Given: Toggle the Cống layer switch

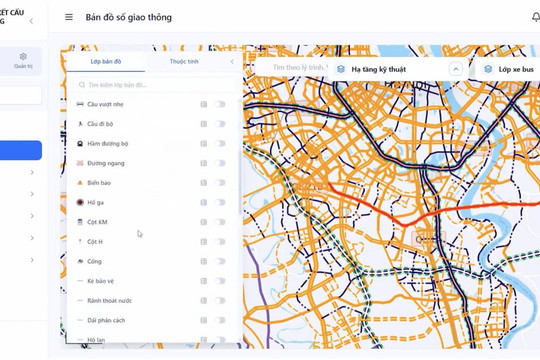Looking at the screenshot, I should (x=220, y=261).
